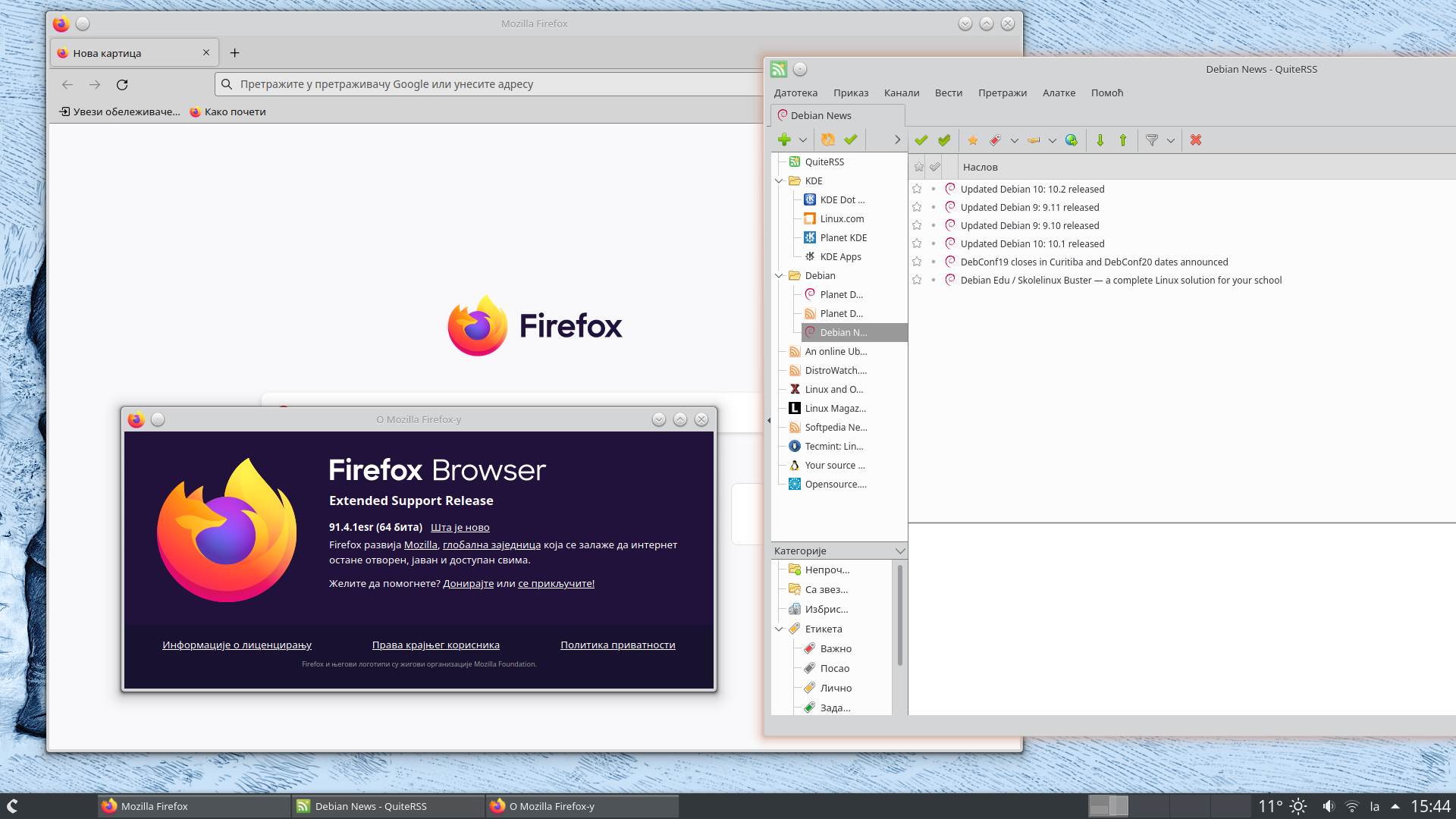Click the categories panel vertical scrollbar

coord(899,614)
